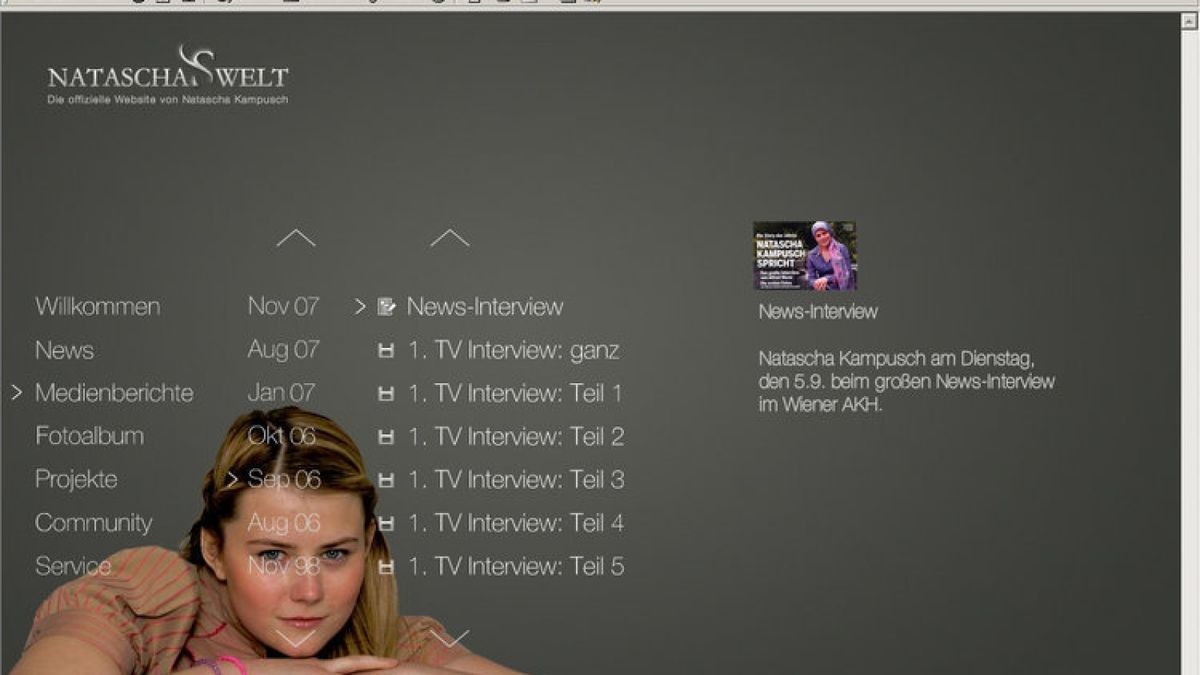Open the News-Interview preview thumbnail image
The width and height of the screenshot is (1200, 675).
pos(804,256)
